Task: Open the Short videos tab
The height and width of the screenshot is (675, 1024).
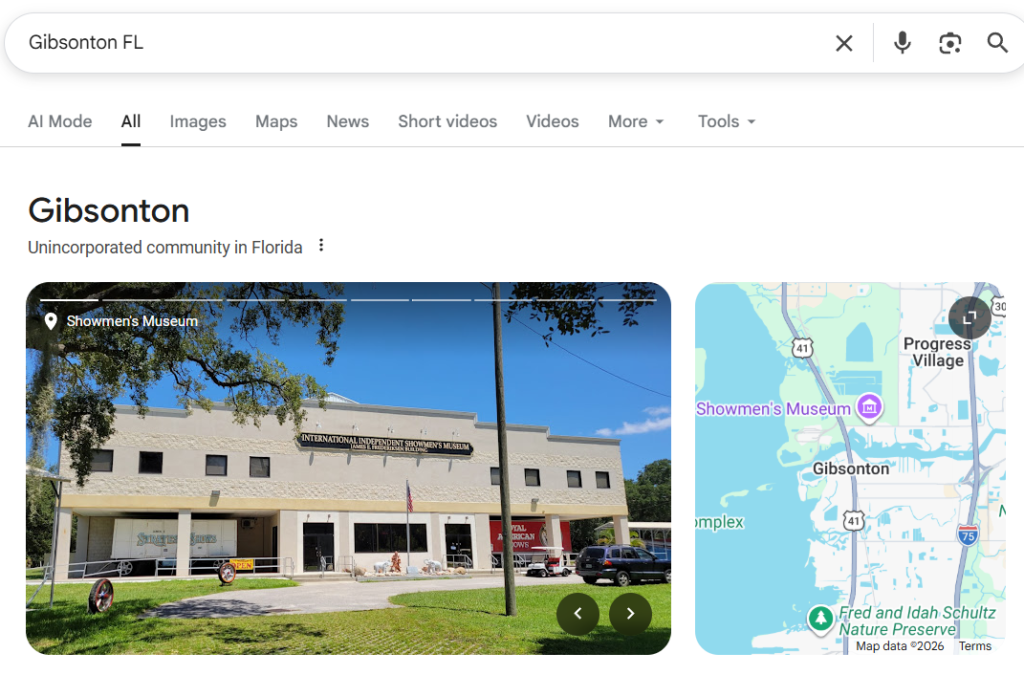Action: [447, 121]
